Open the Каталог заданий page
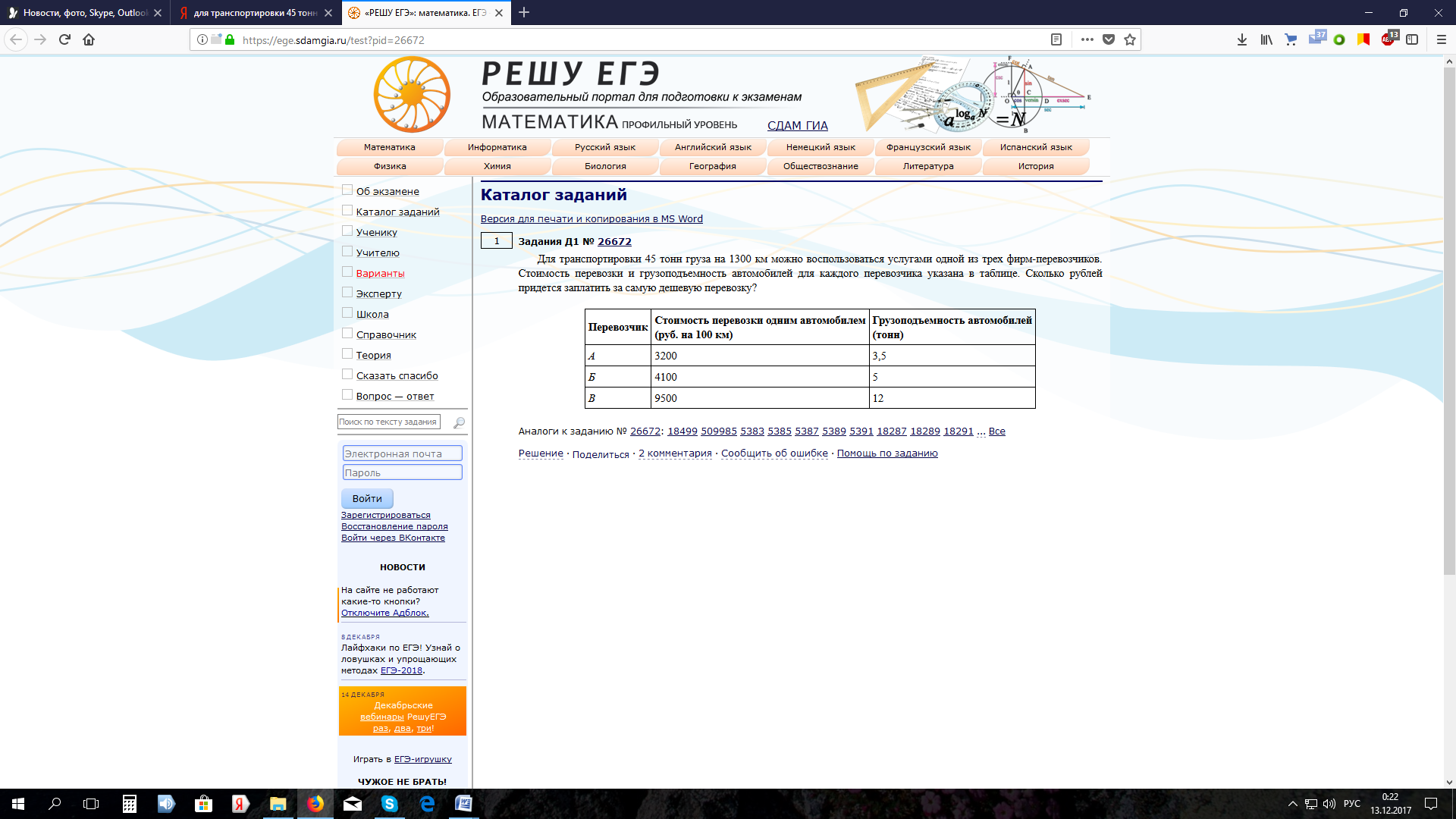Screen dimensions: 1456x819 tap(398, 211)
